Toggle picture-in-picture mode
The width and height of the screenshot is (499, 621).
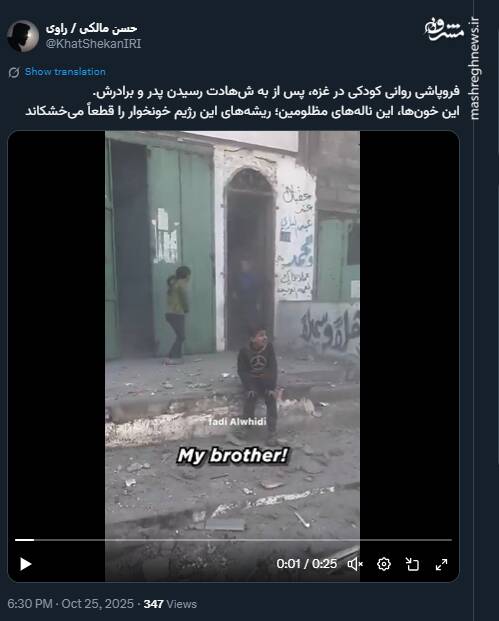pyautogui.click(x=412, y=564)
